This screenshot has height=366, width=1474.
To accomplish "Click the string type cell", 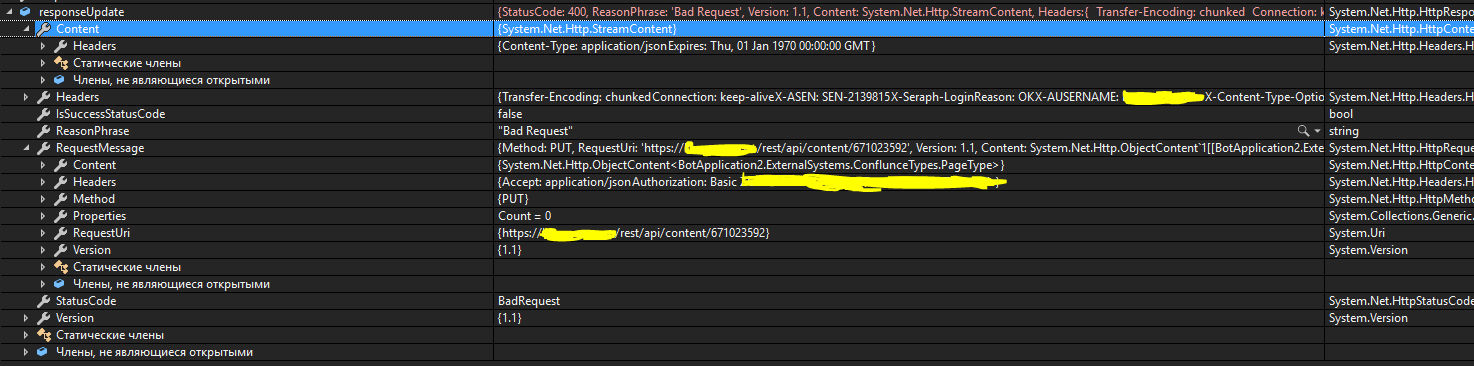I will click(x=1344, y=131).
